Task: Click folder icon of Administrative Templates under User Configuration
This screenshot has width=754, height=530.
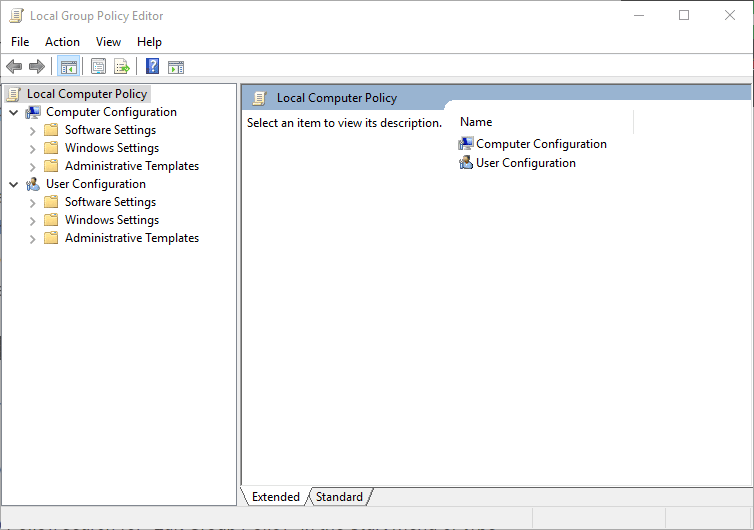Action: click(51, 238)
